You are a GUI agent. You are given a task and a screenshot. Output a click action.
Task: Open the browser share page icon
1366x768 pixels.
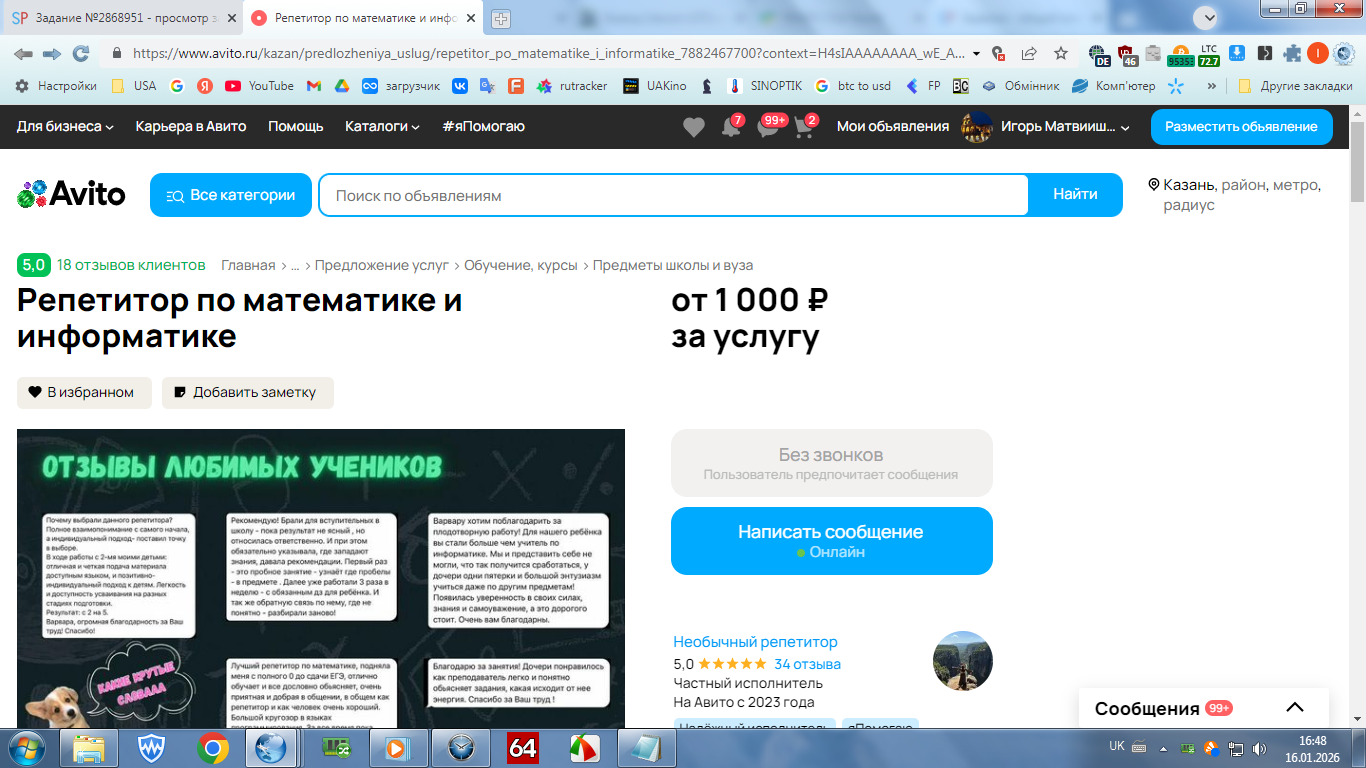click(x=1029, y=53)
